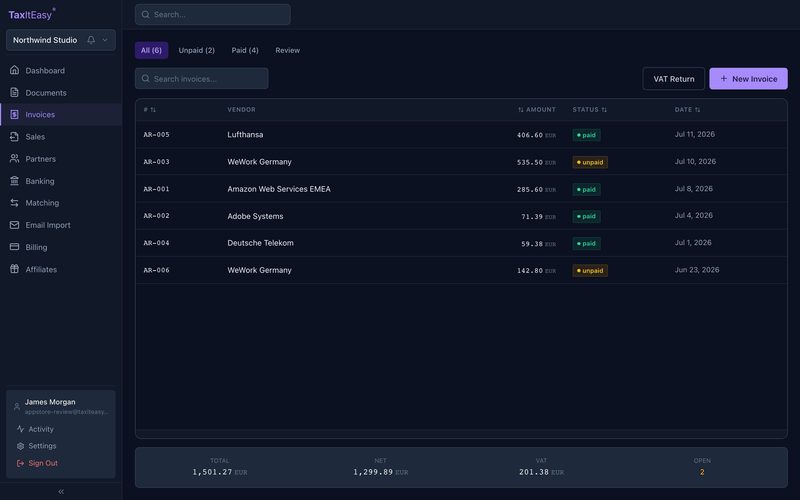800x500 pixels.
Task: Expand the Northwind Studio workspace chevron
Action: (105, 40)
